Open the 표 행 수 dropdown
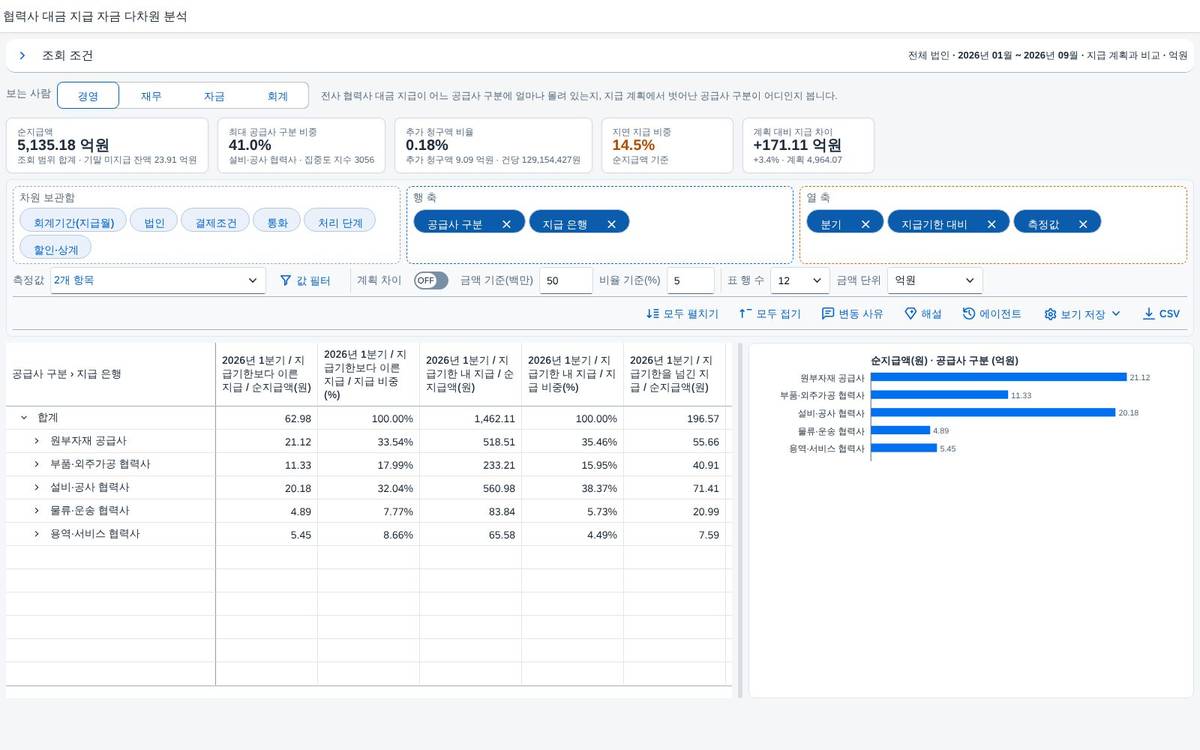 click(800, 281)
